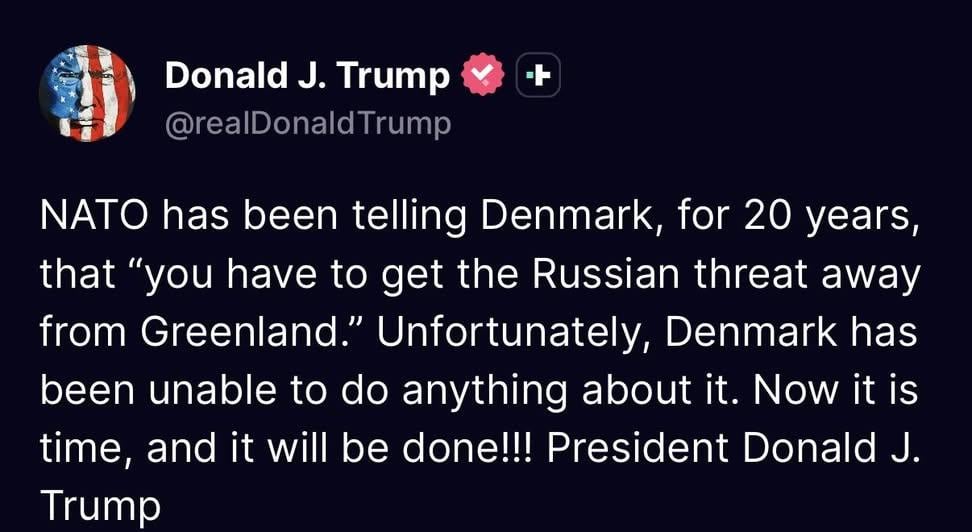972x532 pixels.
Task: Select the word NATO in the post
Action: [x=94, y=215]
